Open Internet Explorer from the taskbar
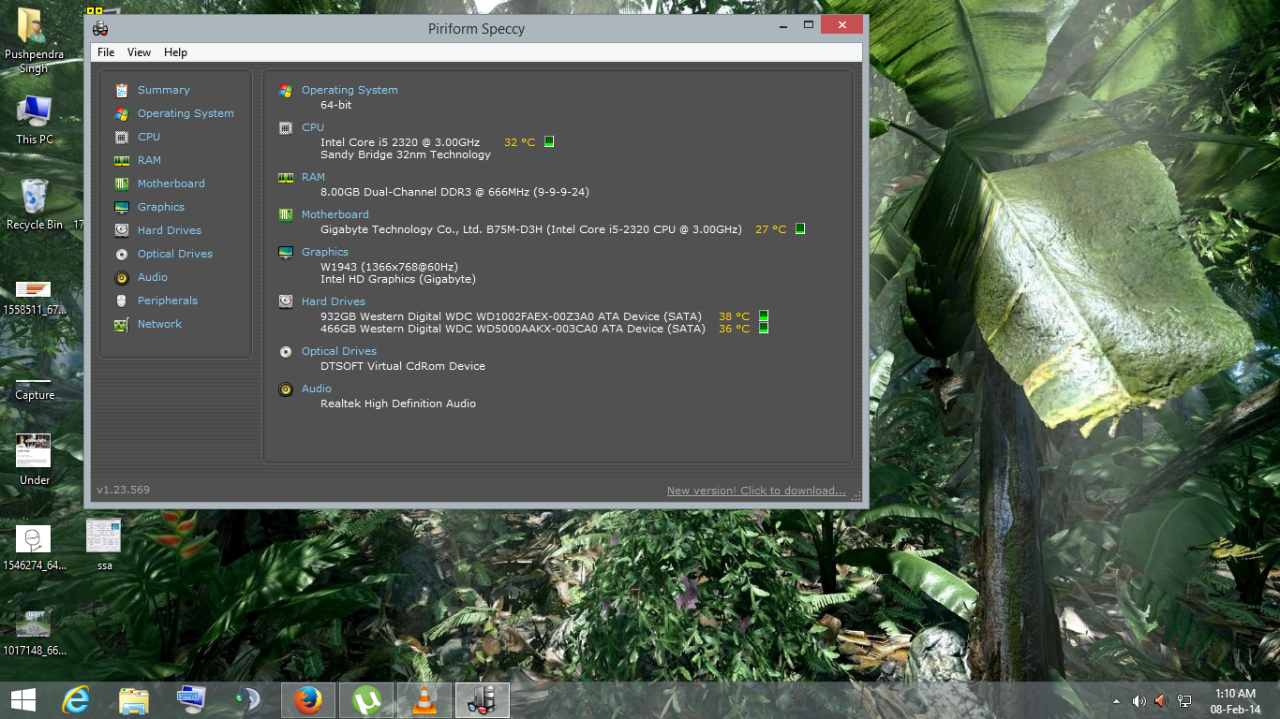Viewport: 1280px width, 719px height. coord(76,700)
